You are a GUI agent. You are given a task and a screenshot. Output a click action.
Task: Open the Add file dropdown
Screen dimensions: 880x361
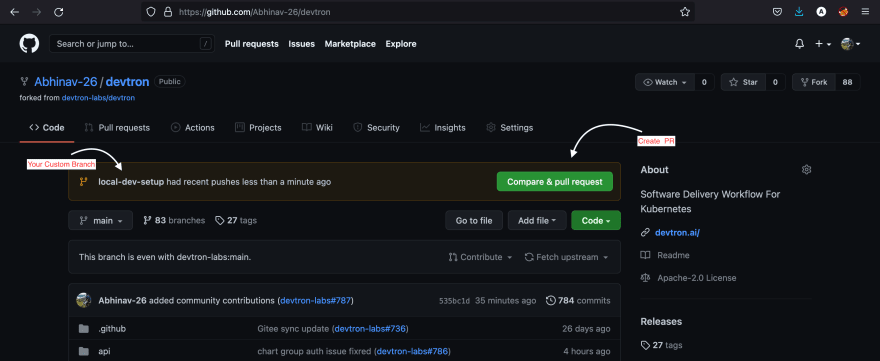(537, 221)
